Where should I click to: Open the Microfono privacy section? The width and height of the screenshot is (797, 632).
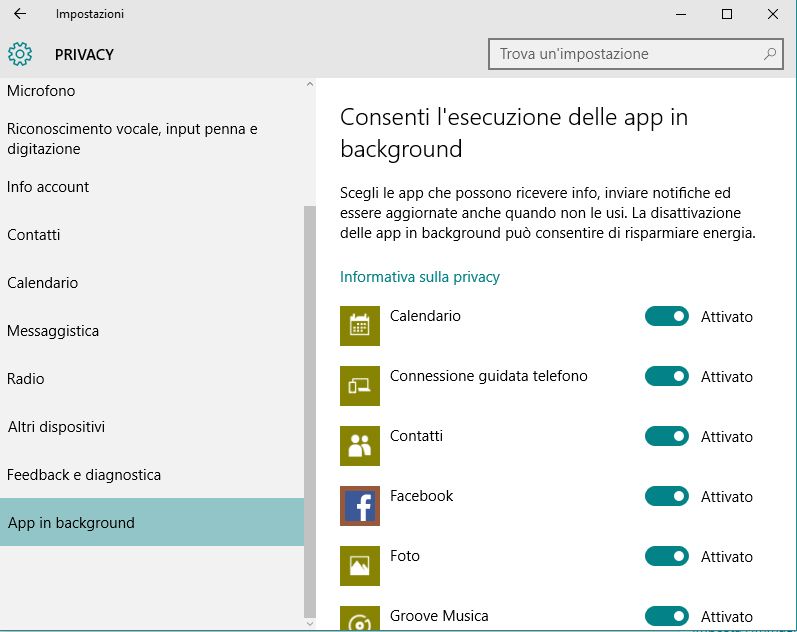pos(41,91)
